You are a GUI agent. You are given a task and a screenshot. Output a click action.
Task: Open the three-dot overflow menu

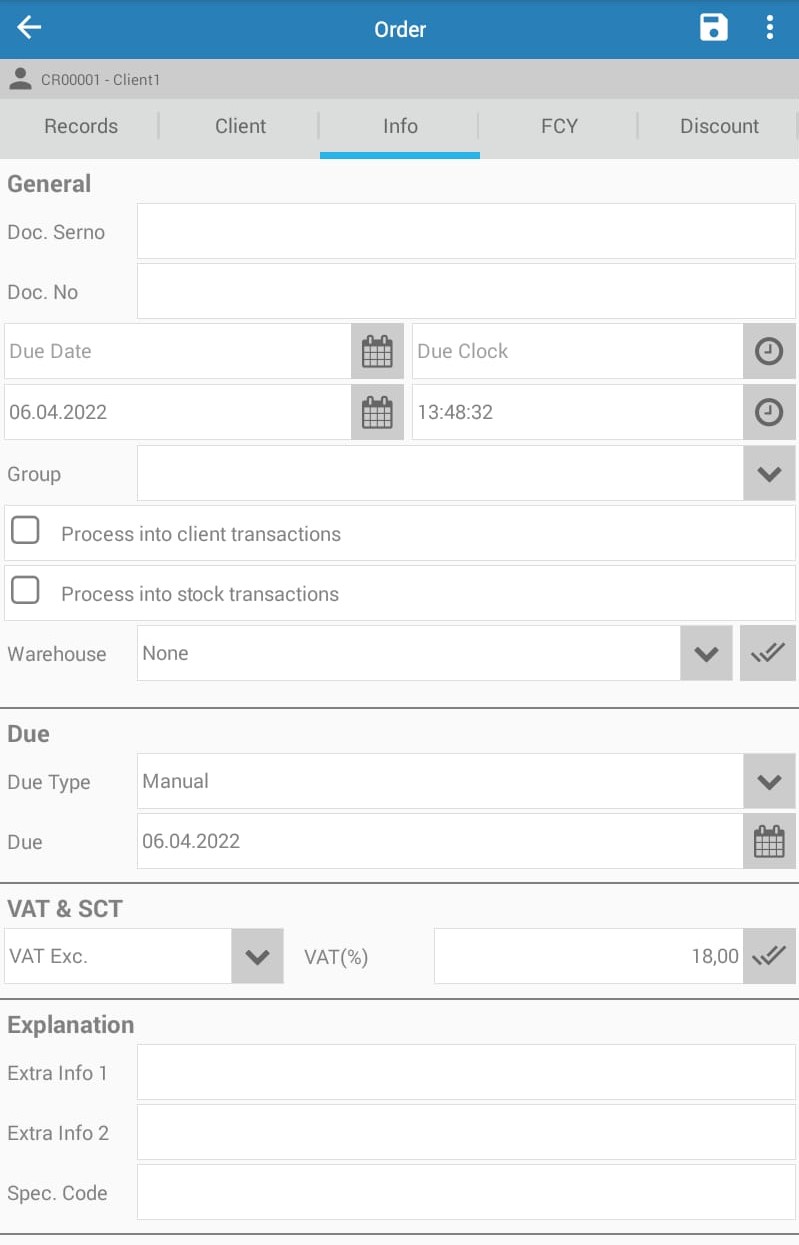(x=769, y=28)
